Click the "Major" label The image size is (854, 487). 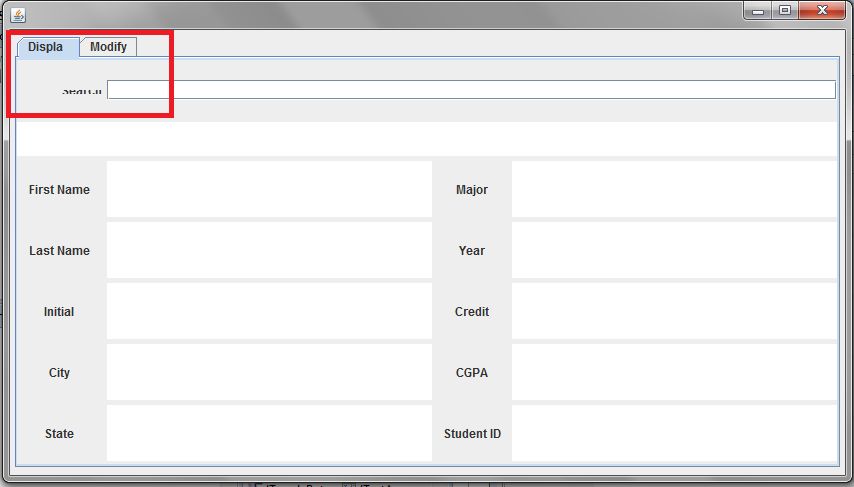(472, 190)
